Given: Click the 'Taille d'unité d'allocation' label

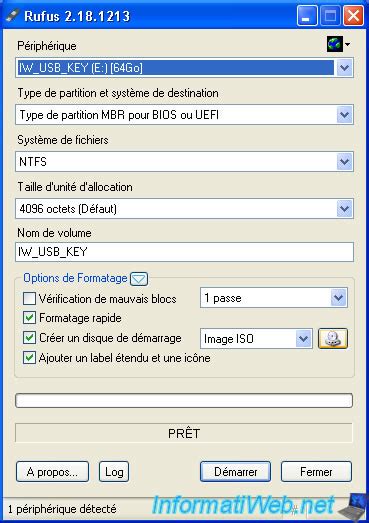Looking at the screenshot, I should [x=75, y=187].
